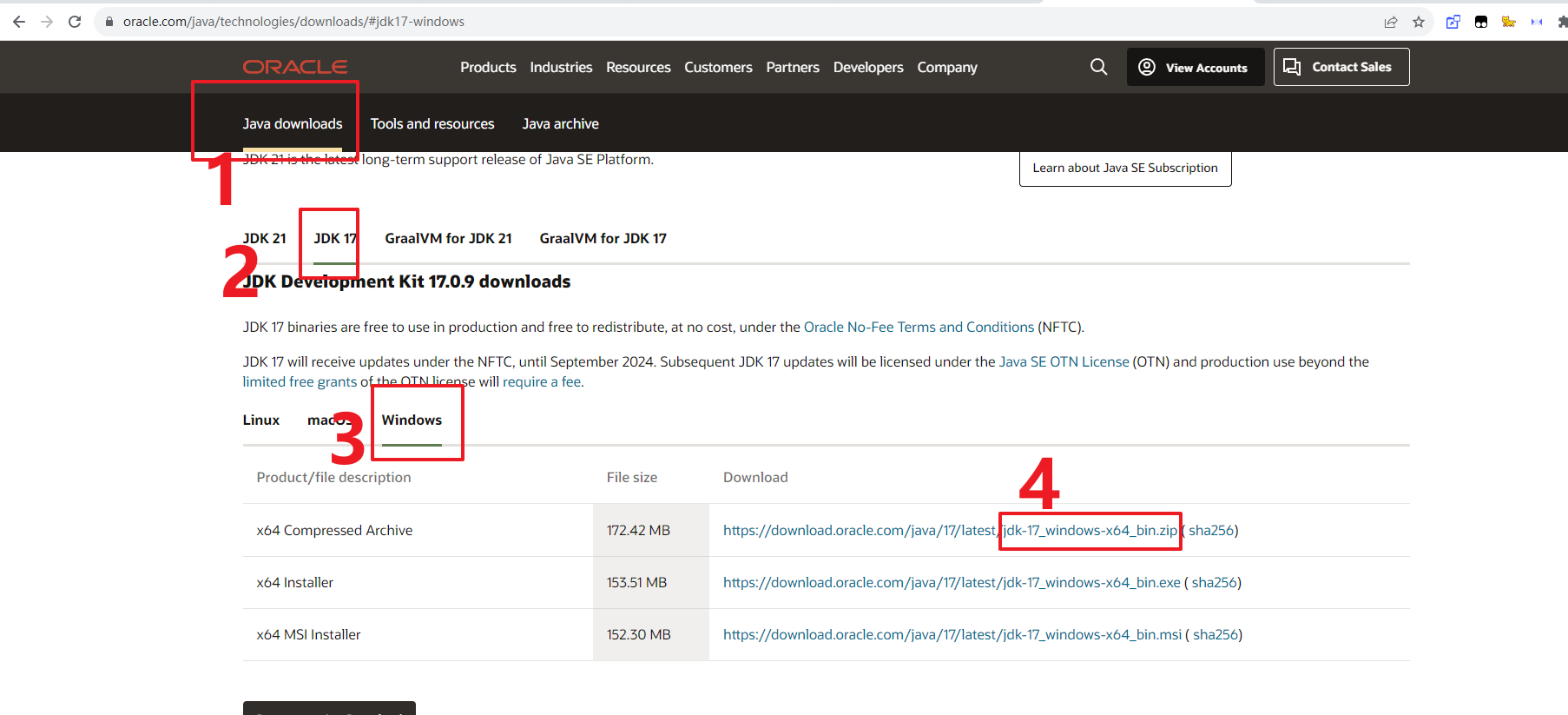Select the Java downloads tab

pos(293,123)
